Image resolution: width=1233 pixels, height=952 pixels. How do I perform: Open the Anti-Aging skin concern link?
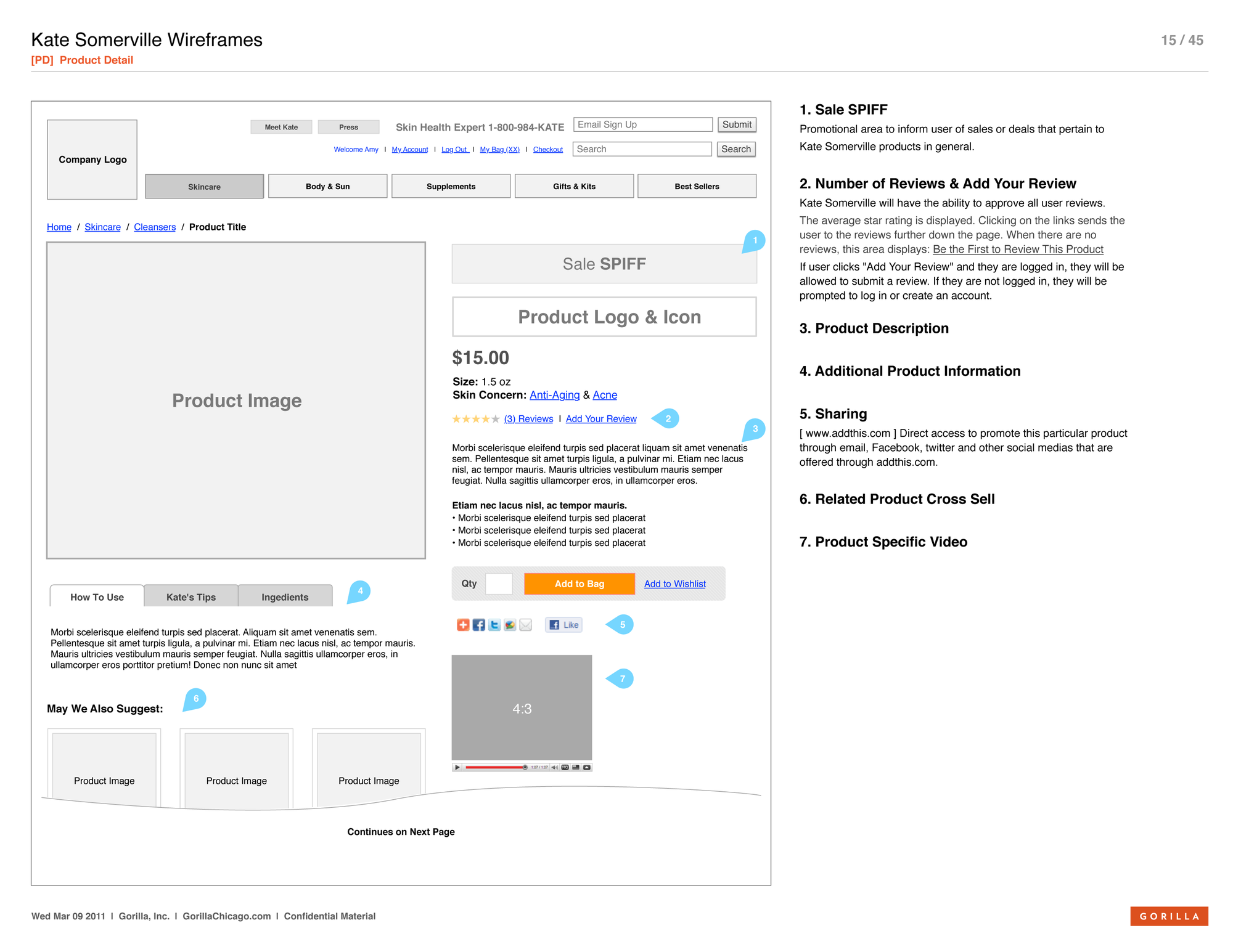click(x=555, y=395)
